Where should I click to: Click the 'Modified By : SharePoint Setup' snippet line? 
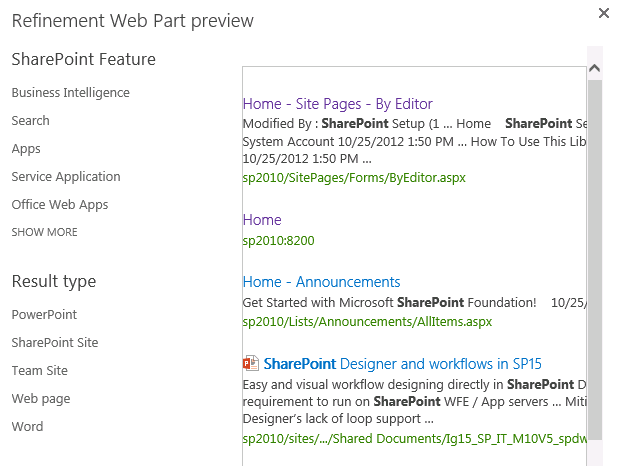point(415,124)
